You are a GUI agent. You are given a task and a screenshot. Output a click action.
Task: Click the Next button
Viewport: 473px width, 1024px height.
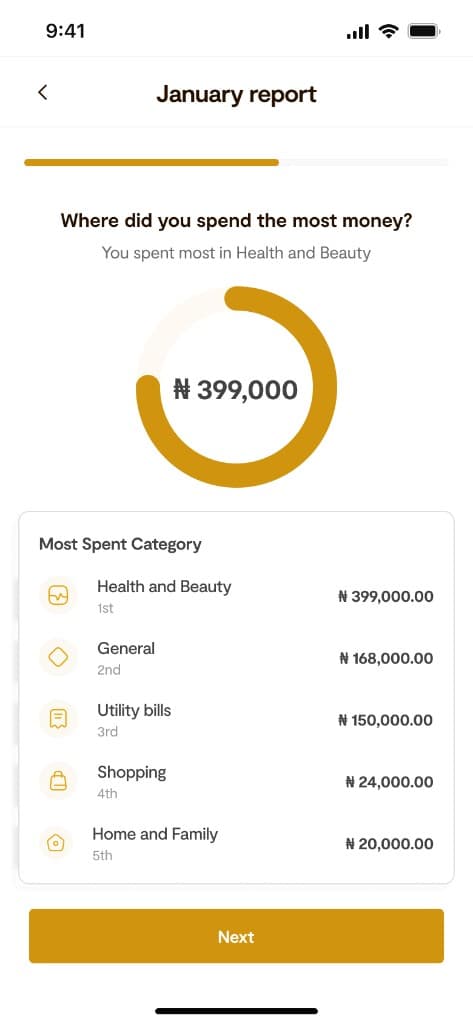coord(236,936)
